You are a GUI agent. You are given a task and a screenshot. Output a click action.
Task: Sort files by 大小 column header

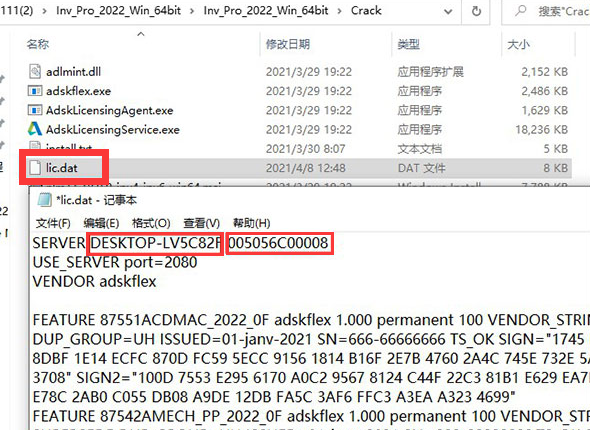coord(519,44)
